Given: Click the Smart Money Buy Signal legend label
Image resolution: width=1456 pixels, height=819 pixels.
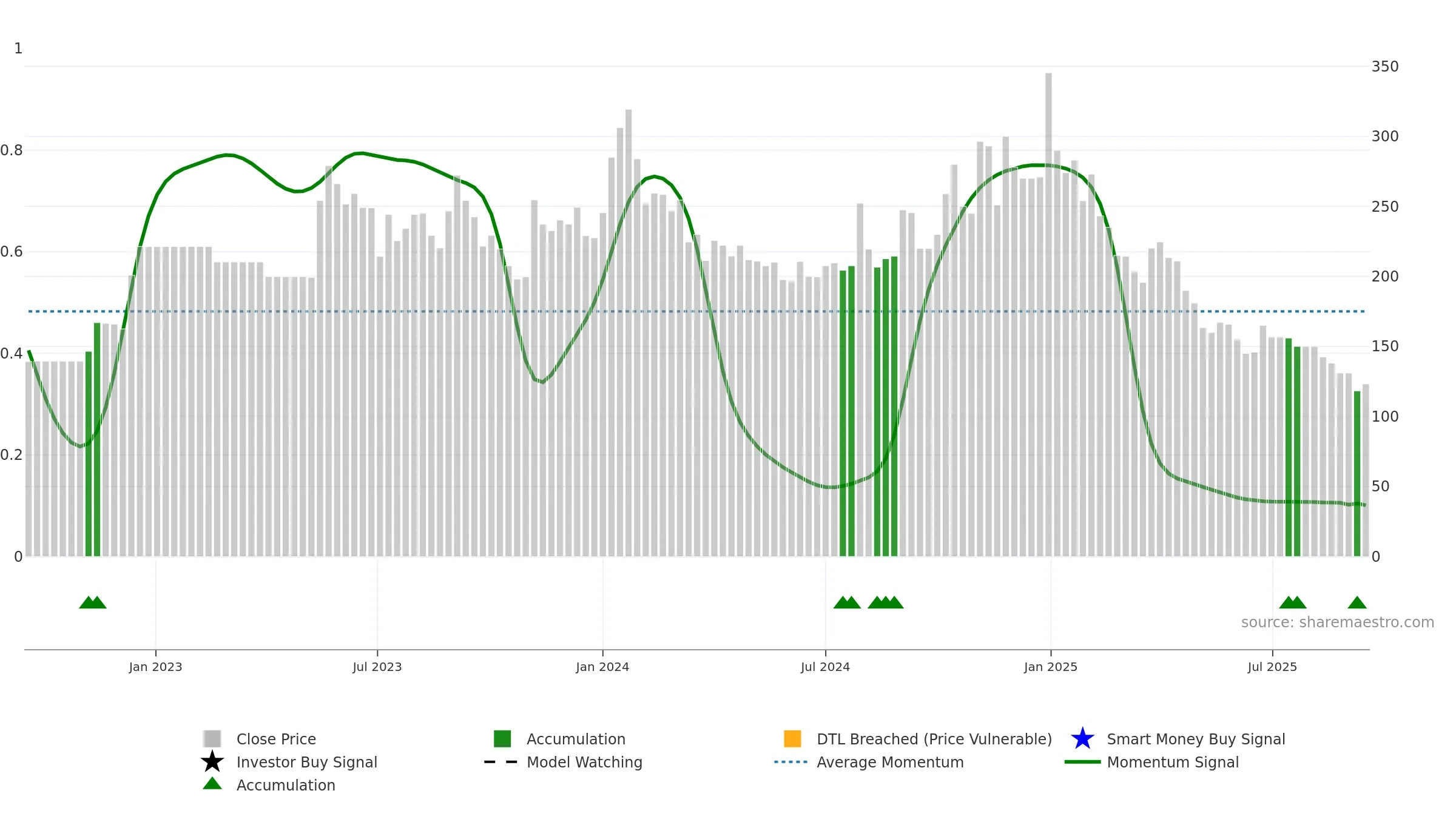Looking at the screenshot, I should 1196,739.
